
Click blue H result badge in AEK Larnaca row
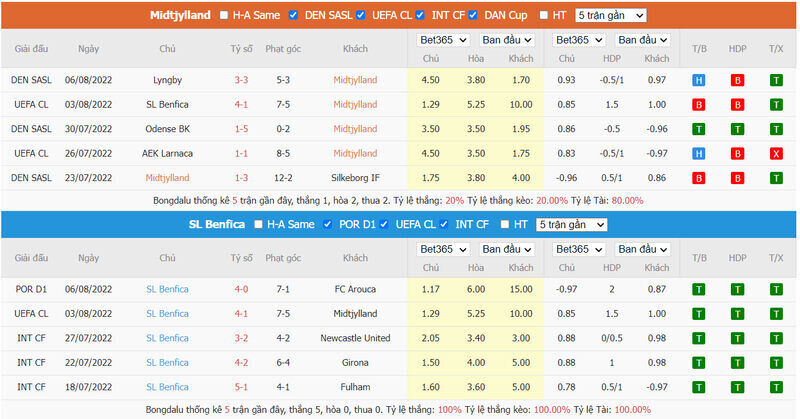(x=698, y=154)
